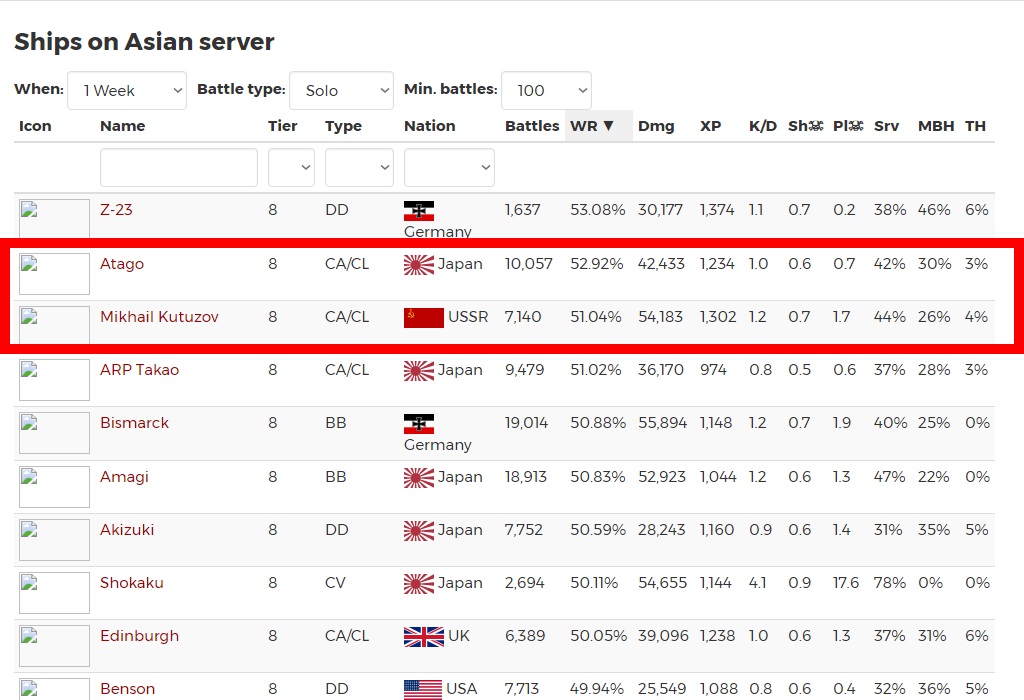Image resolution: width=1024 pixels, height=700 pixels.
Task: Expand the Min. battles dropdown
Action: point(546,90)
